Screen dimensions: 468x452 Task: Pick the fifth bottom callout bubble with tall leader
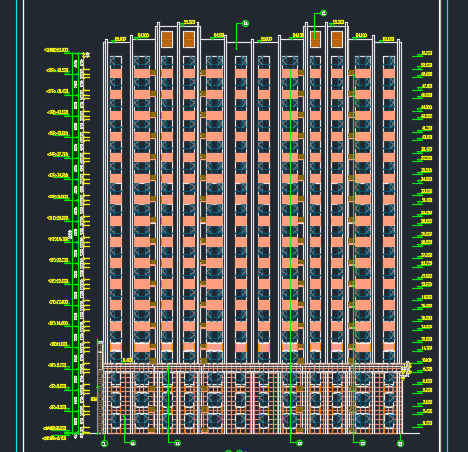(362, 443)
